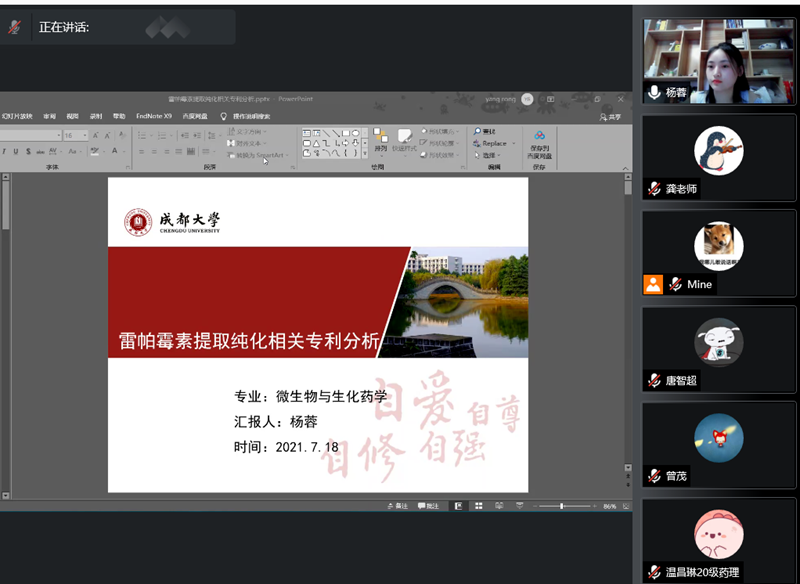This screenshot has height=584, width=800.
Task: Click the Share (共享) button
Action: [x=610, y=116]
